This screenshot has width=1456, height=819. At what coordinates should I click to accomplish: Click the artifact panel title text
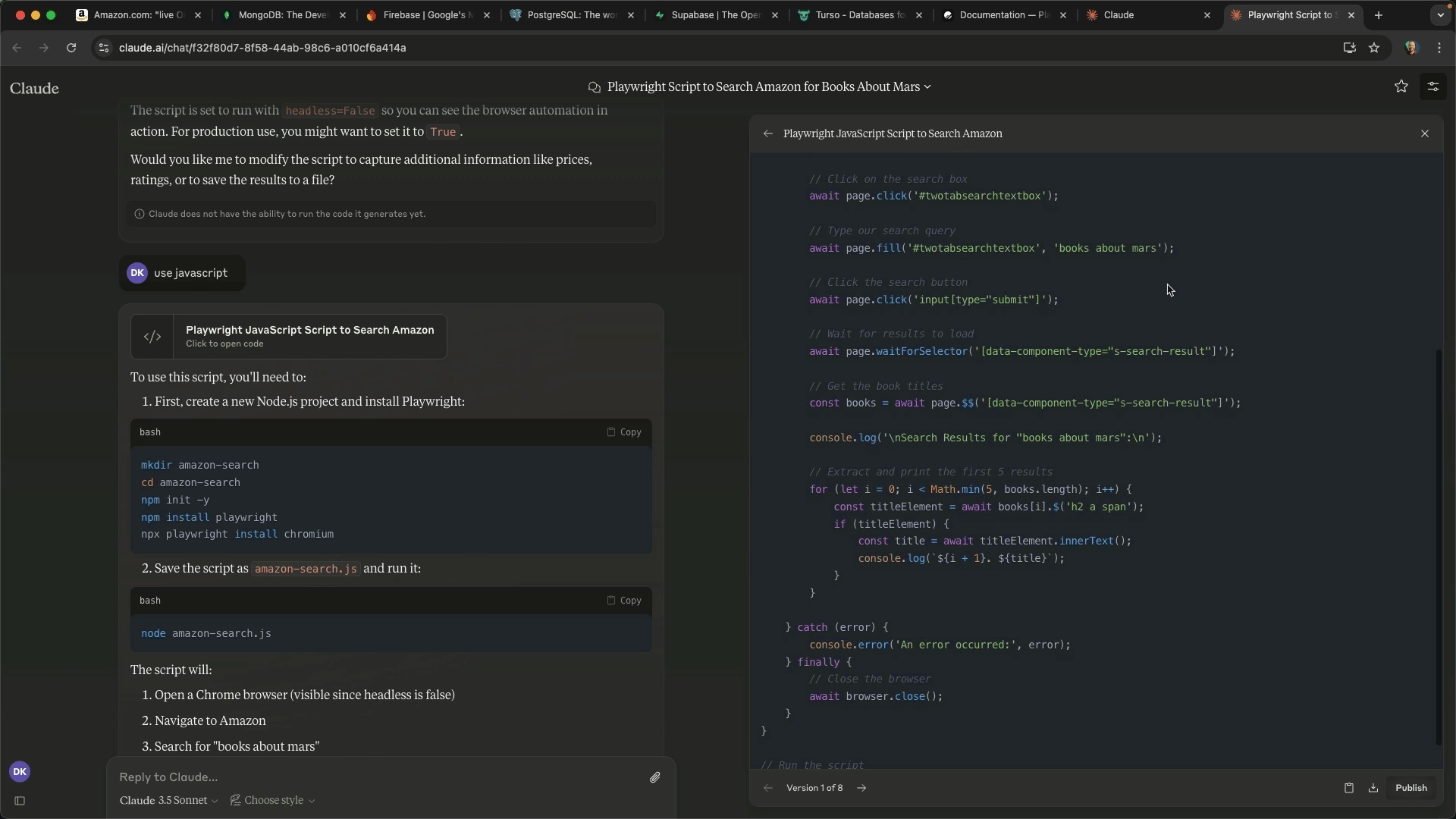click(x=893, y=133)
